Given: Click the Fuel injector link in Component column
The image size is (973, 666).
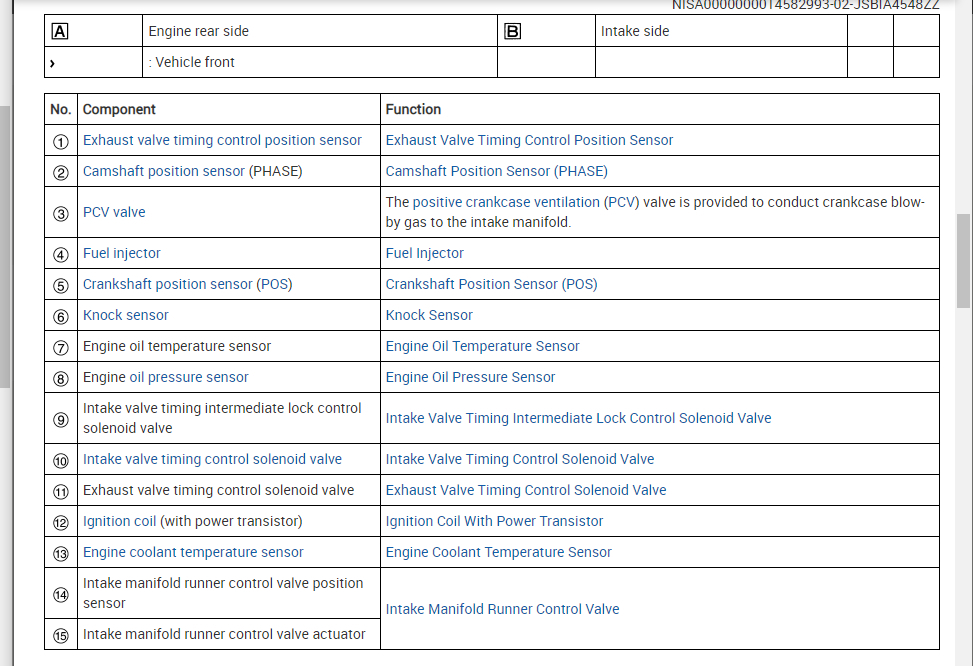Looking at the screenshot, I should (x=122, y=253).
